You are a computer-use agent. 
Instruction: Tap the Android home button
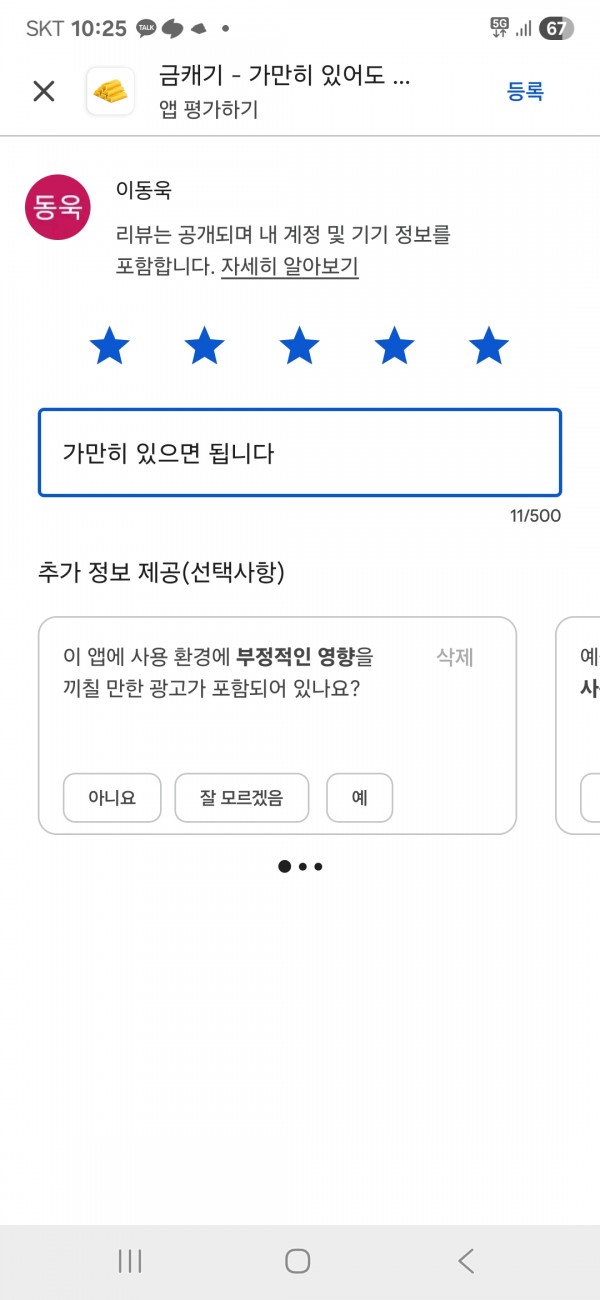(x=297, y=1261)
